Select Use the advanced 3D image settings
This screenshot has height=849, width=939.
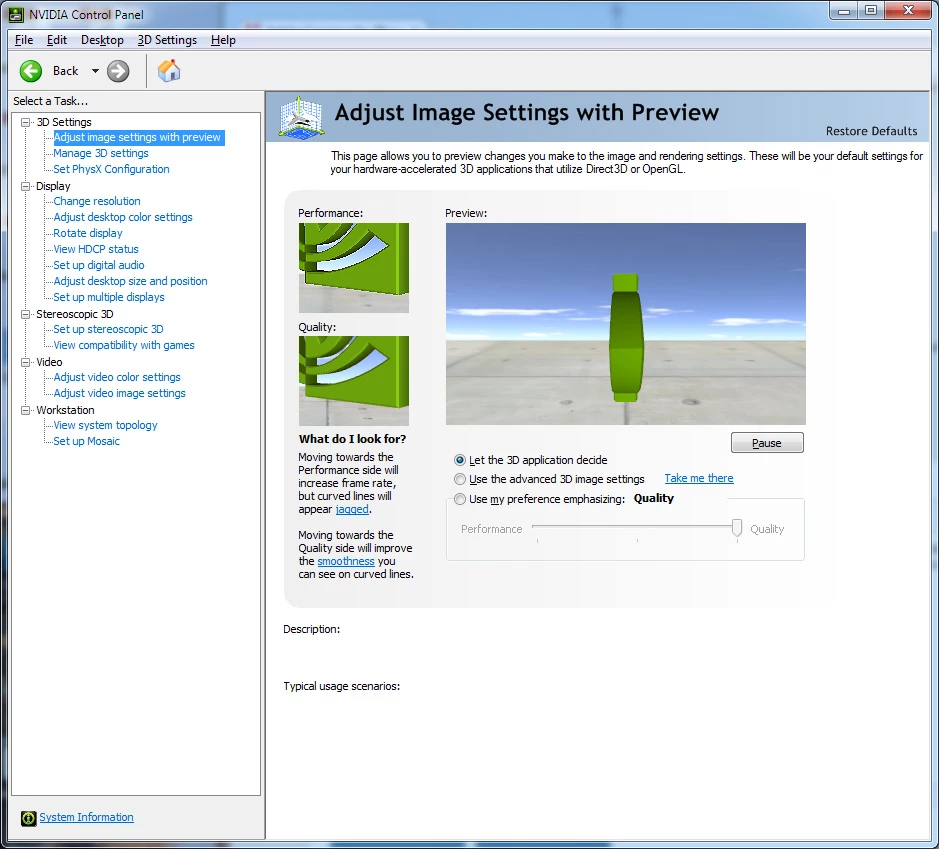[460, 479]
